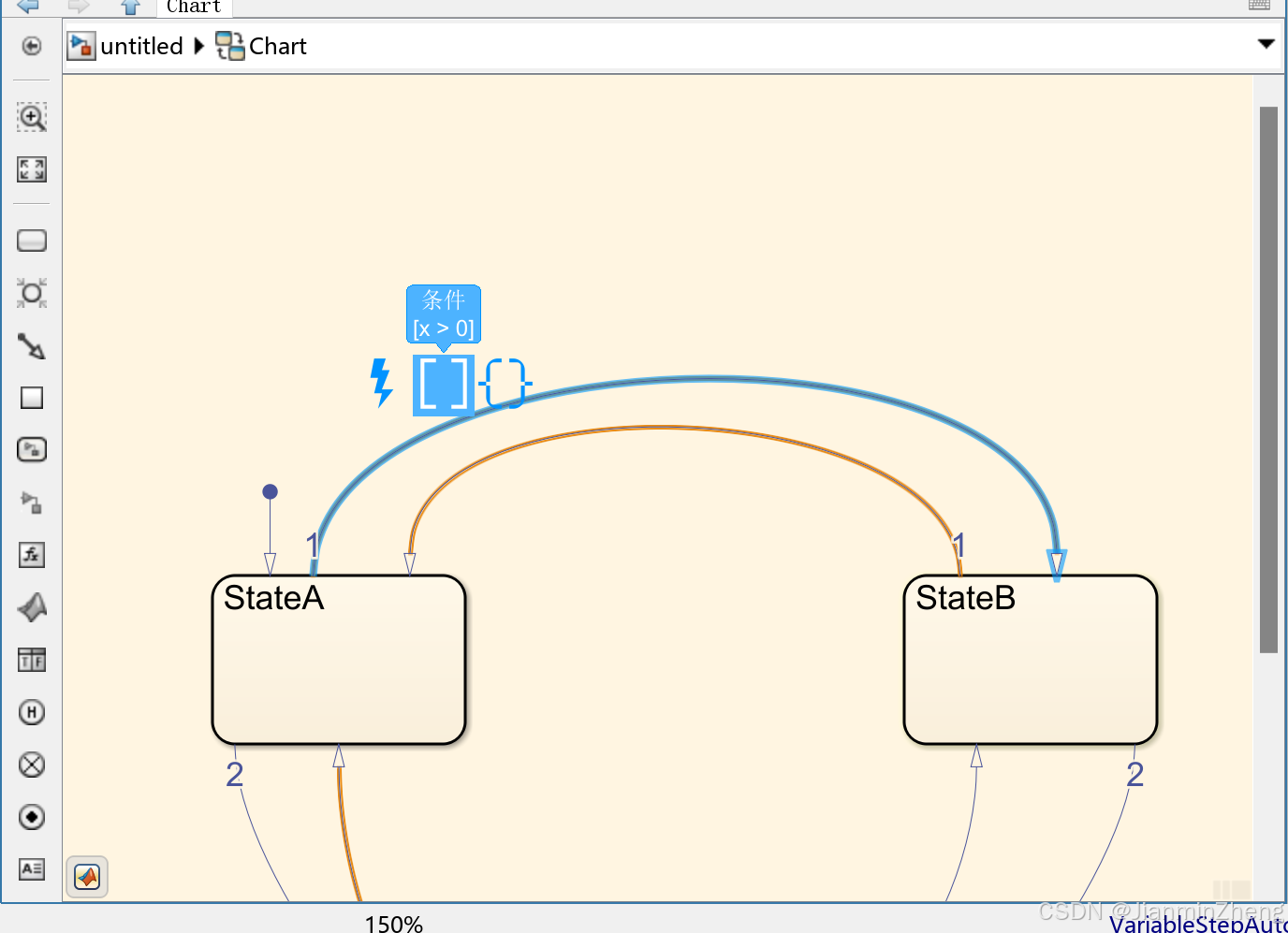The height and width of the screenshot is (933, 1288).
Task: Insert an Annotation with the A icon
Action: (x=31, y=869)
